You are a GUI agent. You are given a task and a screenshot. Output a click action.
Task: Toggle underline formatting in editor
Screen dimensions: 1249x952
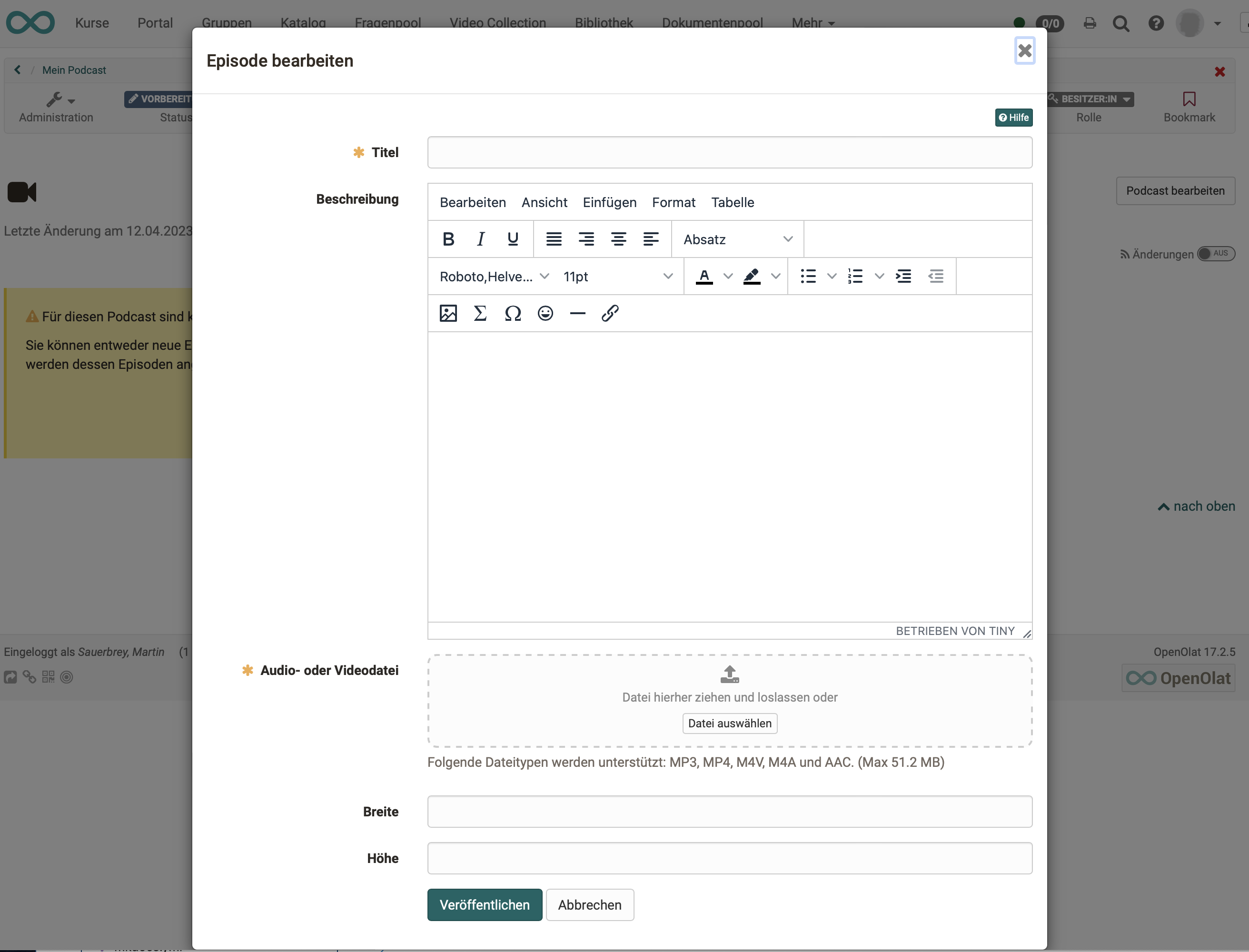tap(513, 239)
